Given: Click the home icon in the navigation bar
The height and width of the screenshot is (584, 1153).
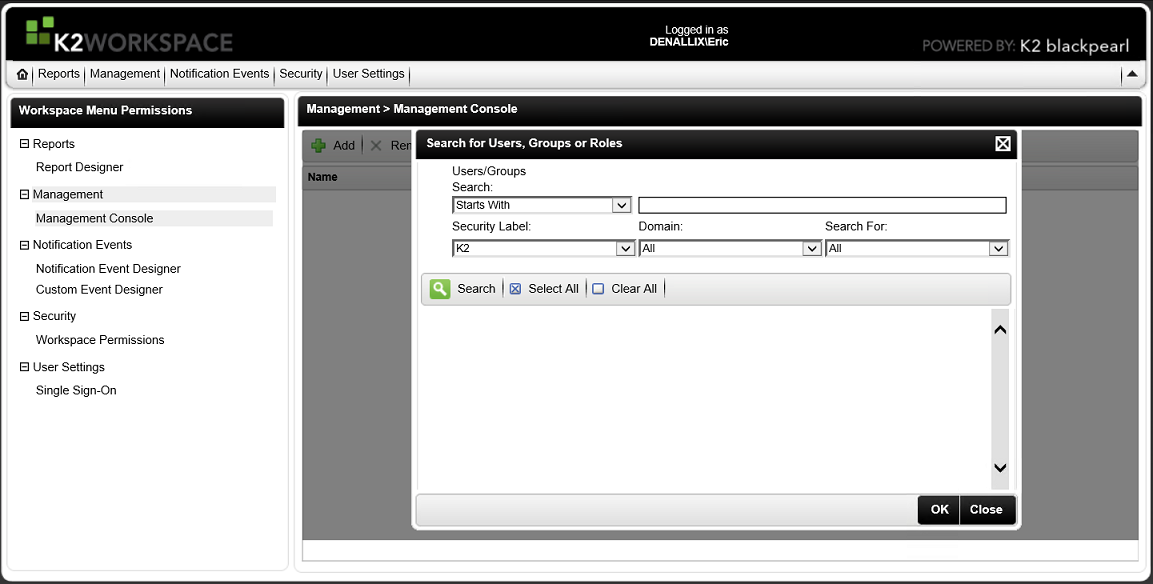Looking at the screenshot, I should [x=21, y=73].
